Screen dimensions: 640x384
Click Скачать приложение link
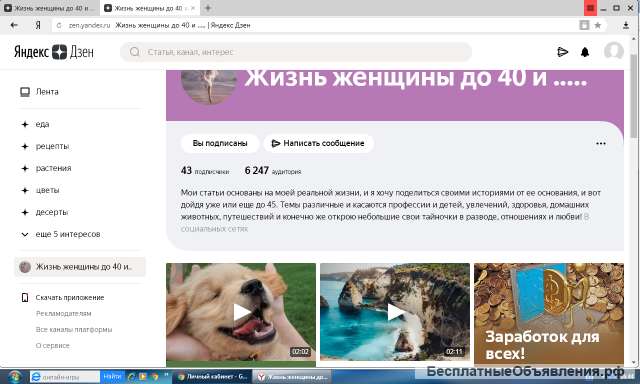70,298
